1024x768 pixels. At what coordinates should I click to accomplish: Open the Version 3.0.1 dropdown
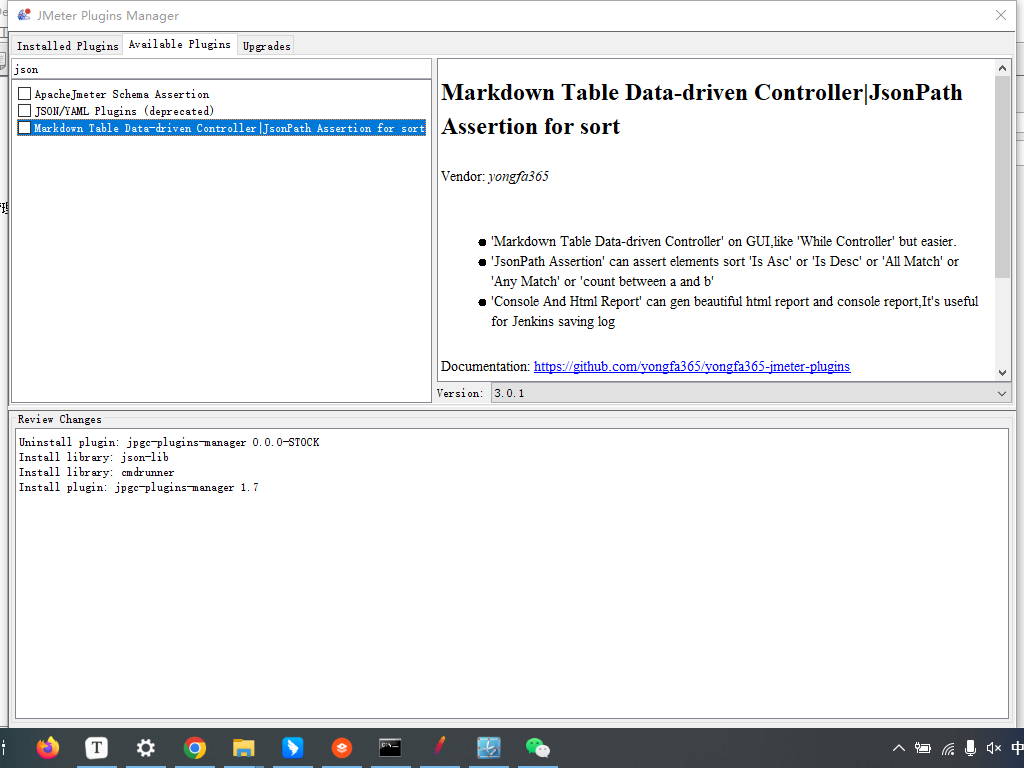[x=750, y=393]
